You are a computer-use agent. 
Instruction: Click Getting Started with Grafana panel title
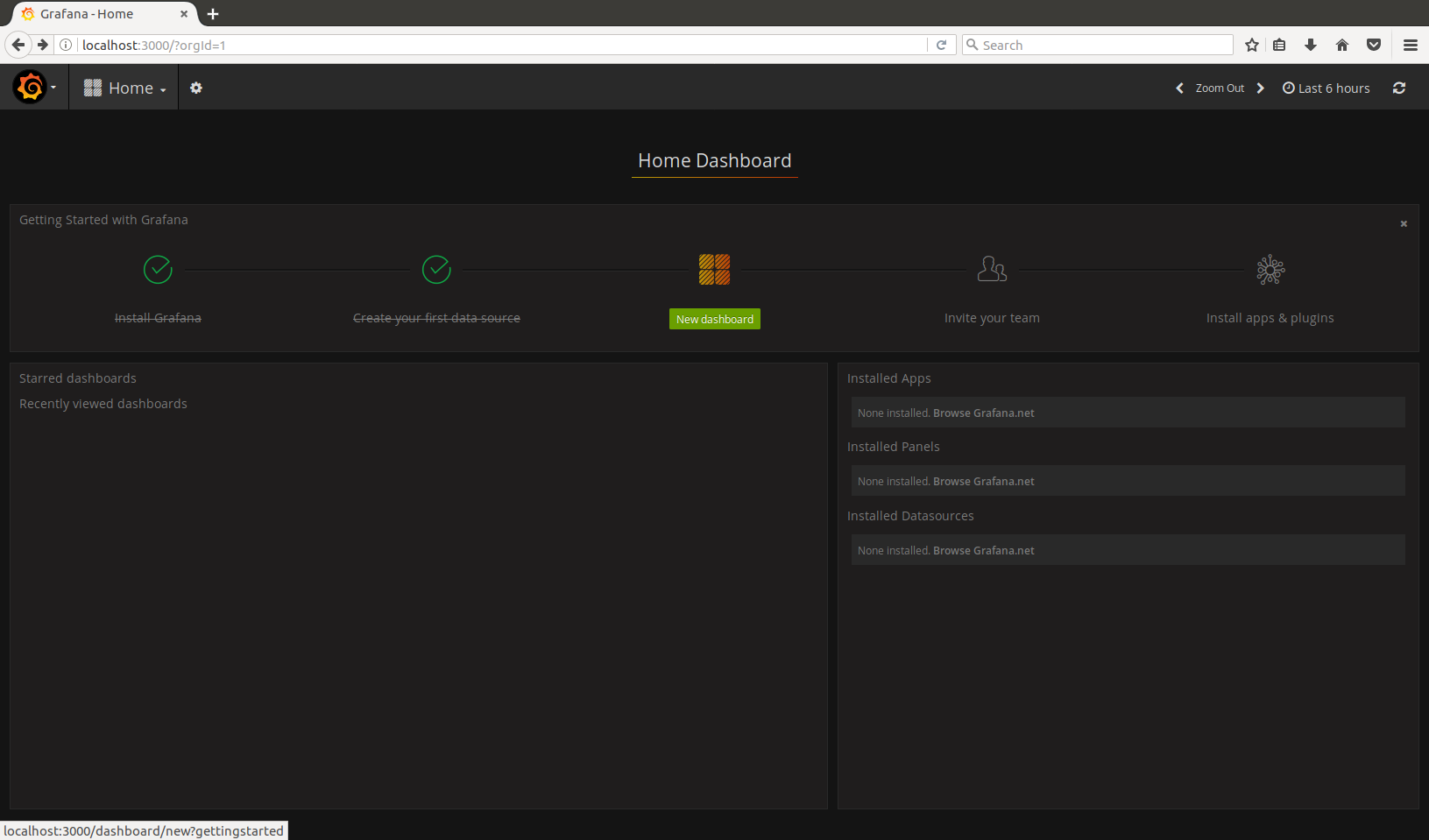103,220
